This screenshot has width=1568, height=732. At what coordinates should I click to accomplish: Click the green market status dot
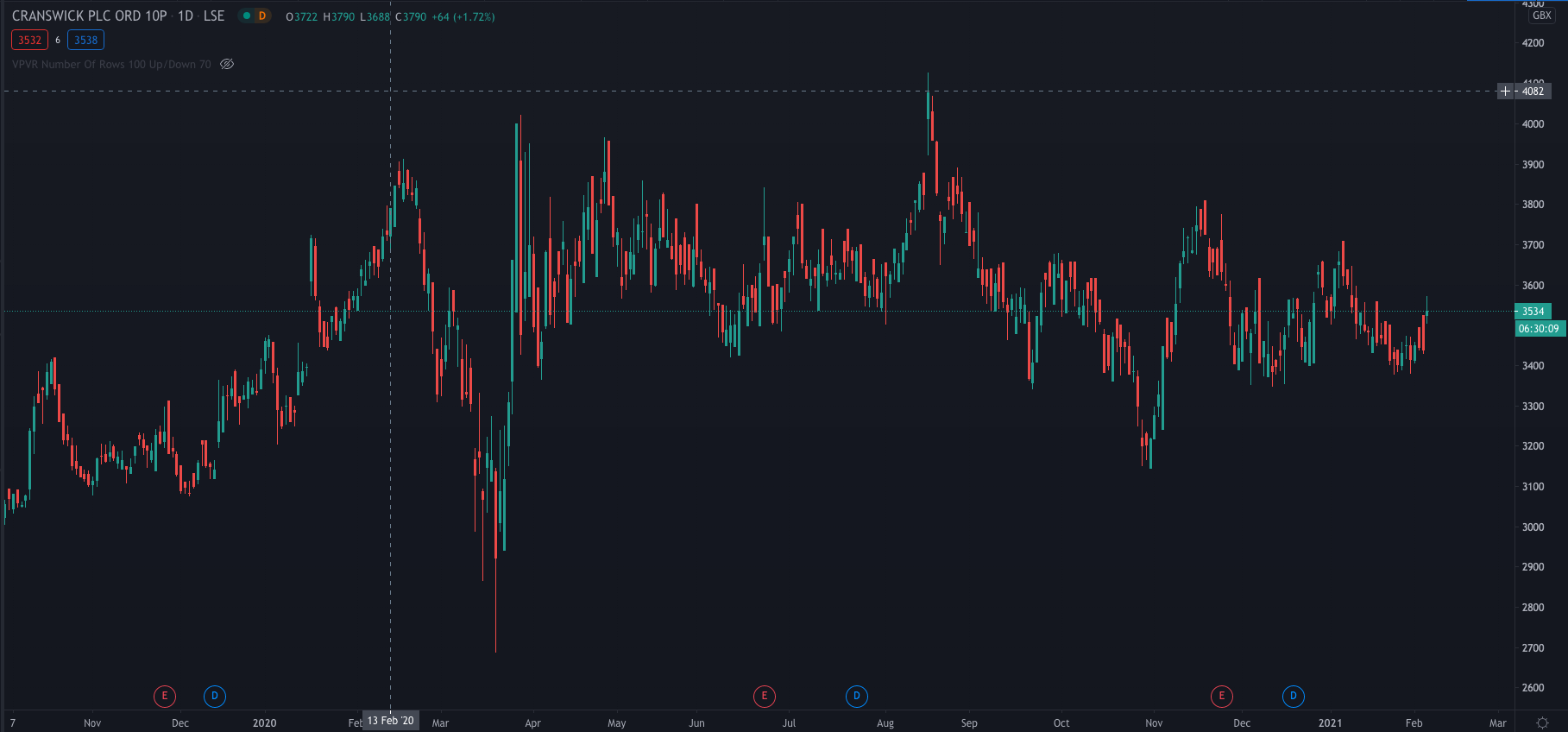247,16
